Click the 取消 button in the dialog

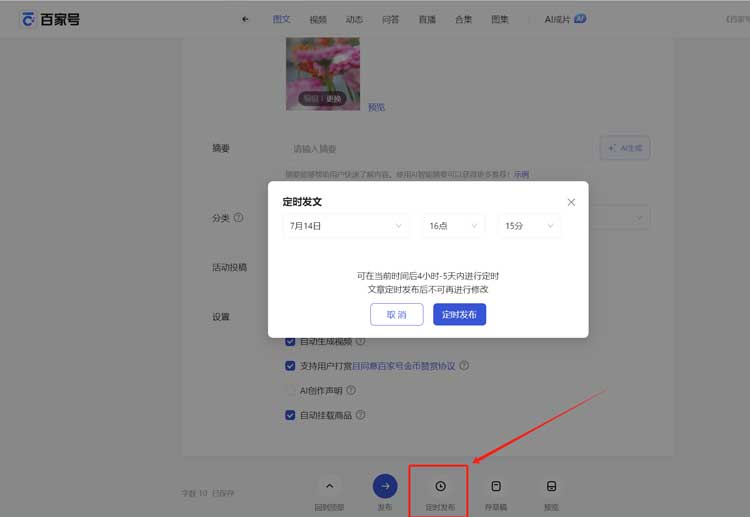point(397,315)
